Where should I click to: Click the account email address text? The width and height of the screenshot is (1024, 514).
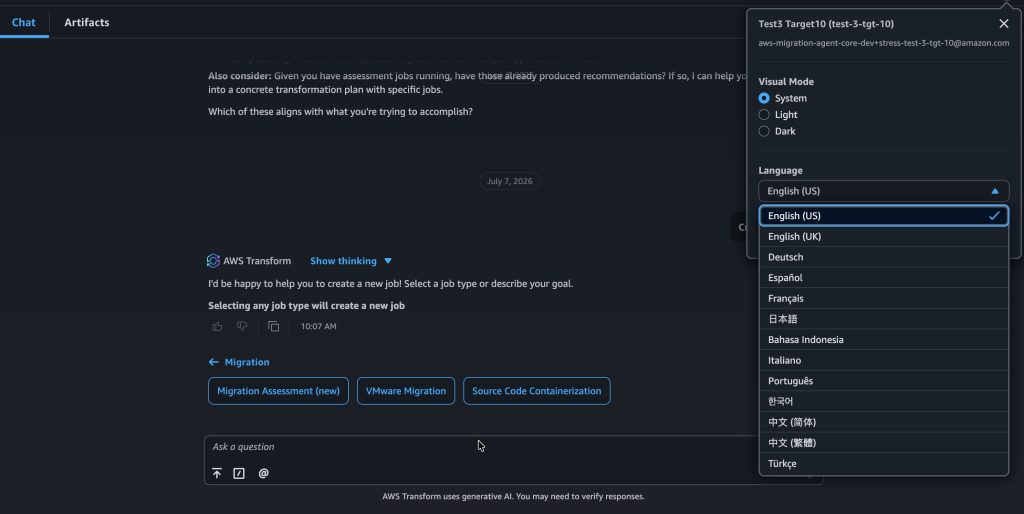(884, 43)
